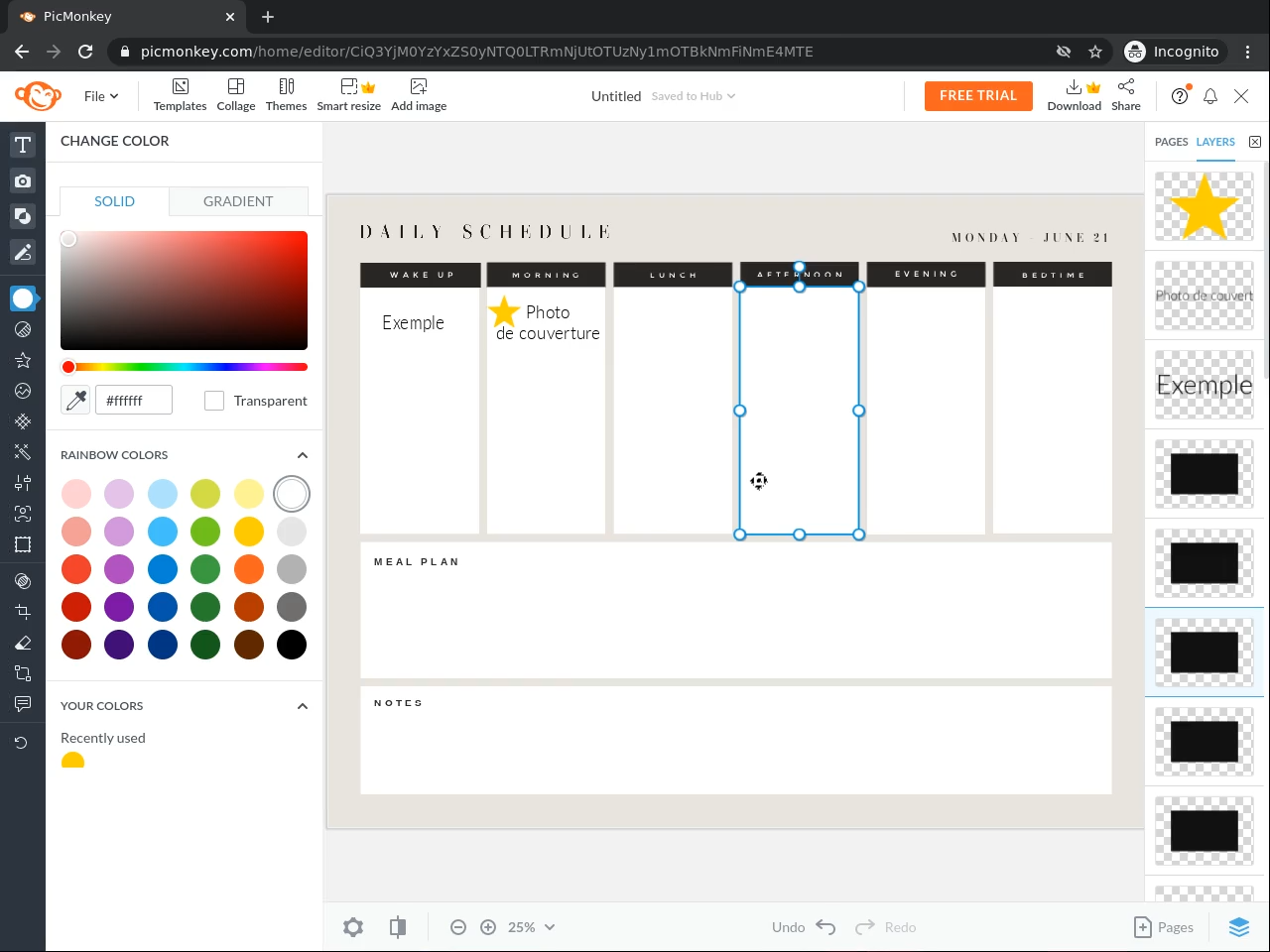Select the Text tool in left sidebar

click(x=23, y=145)
